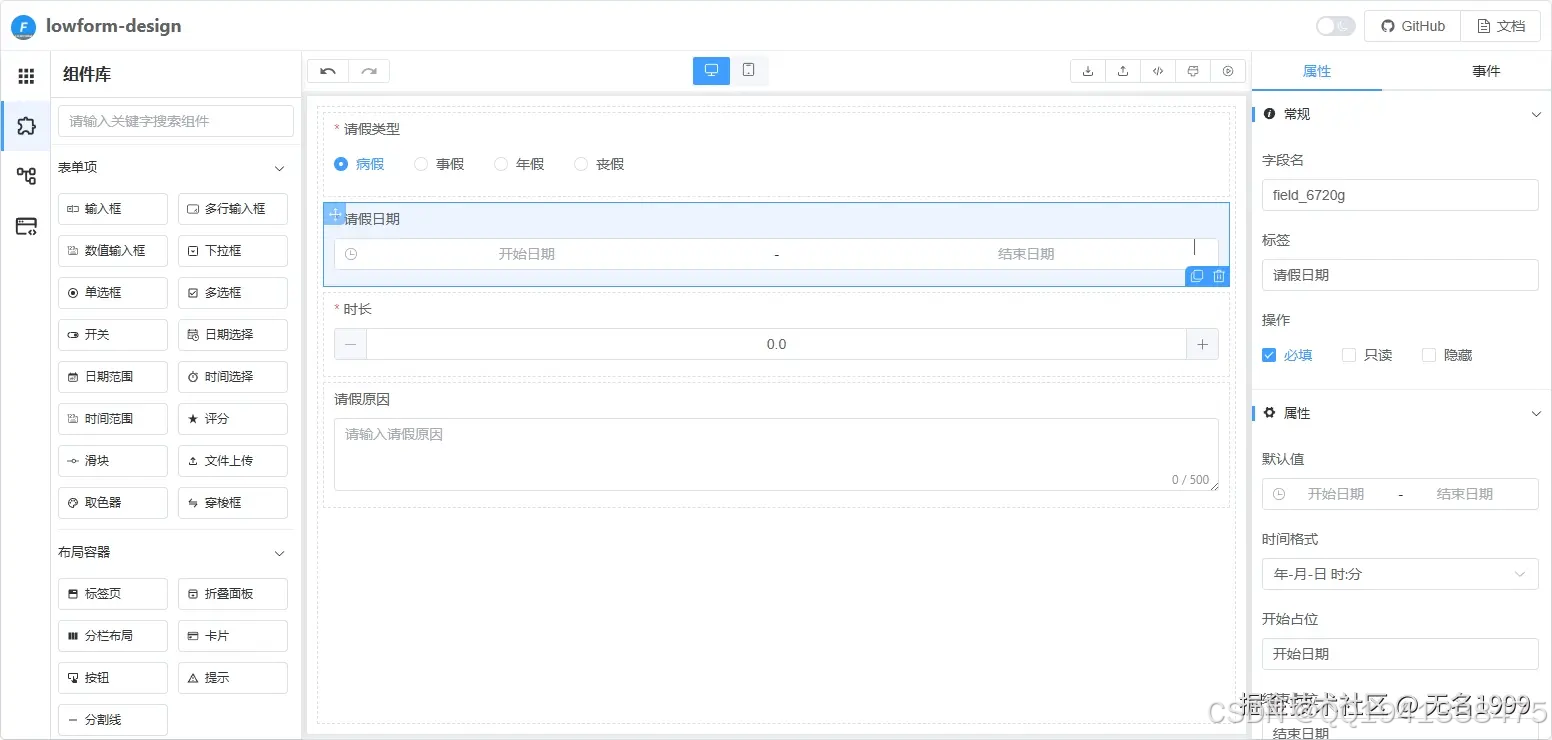This screenshot has height=740, width=1552.
Task: Switch to desktop preview mode
Action: tap(711, 70)
